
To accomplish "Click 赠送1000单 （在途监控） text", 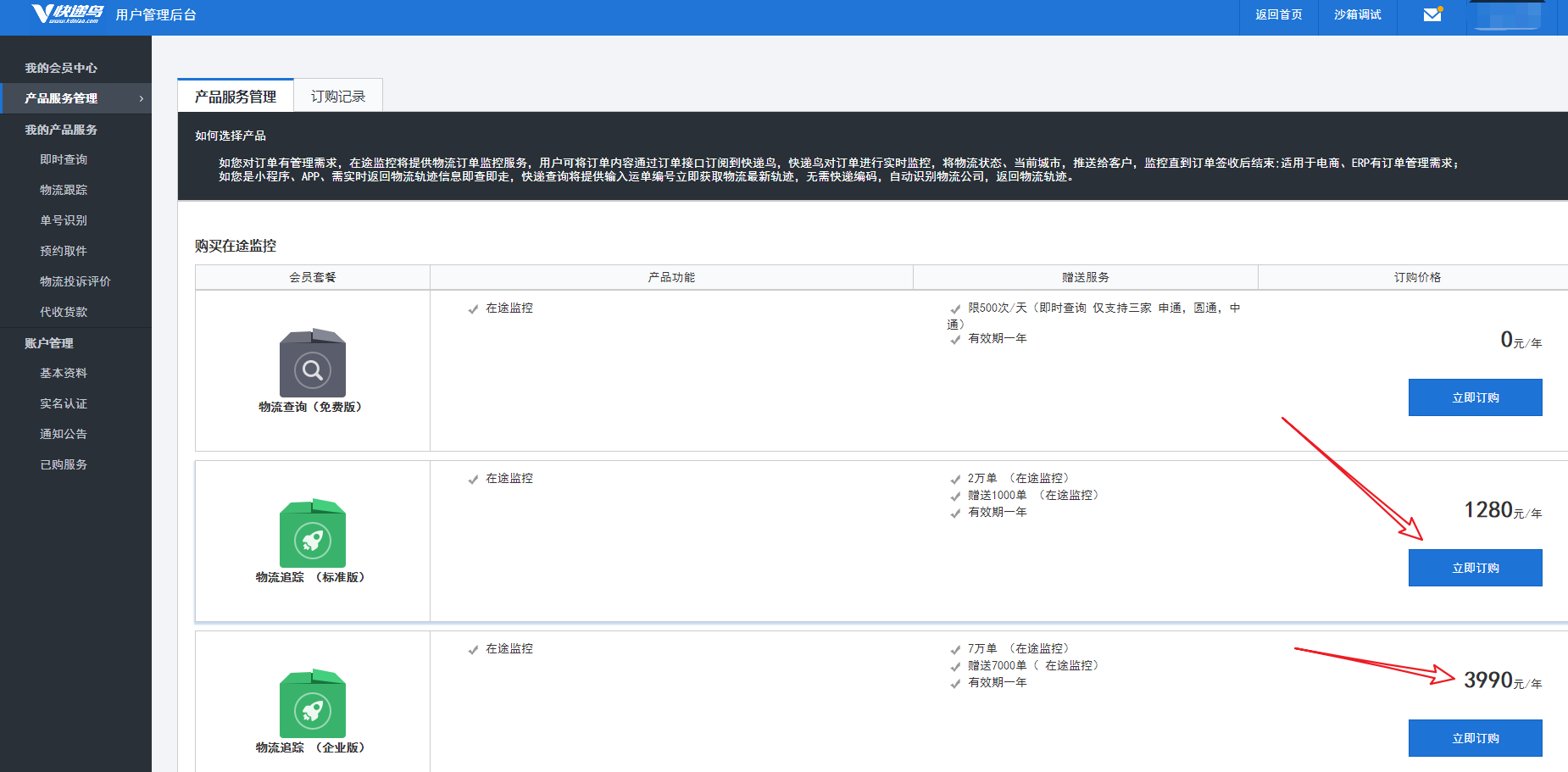I will tap(1033, 495).
